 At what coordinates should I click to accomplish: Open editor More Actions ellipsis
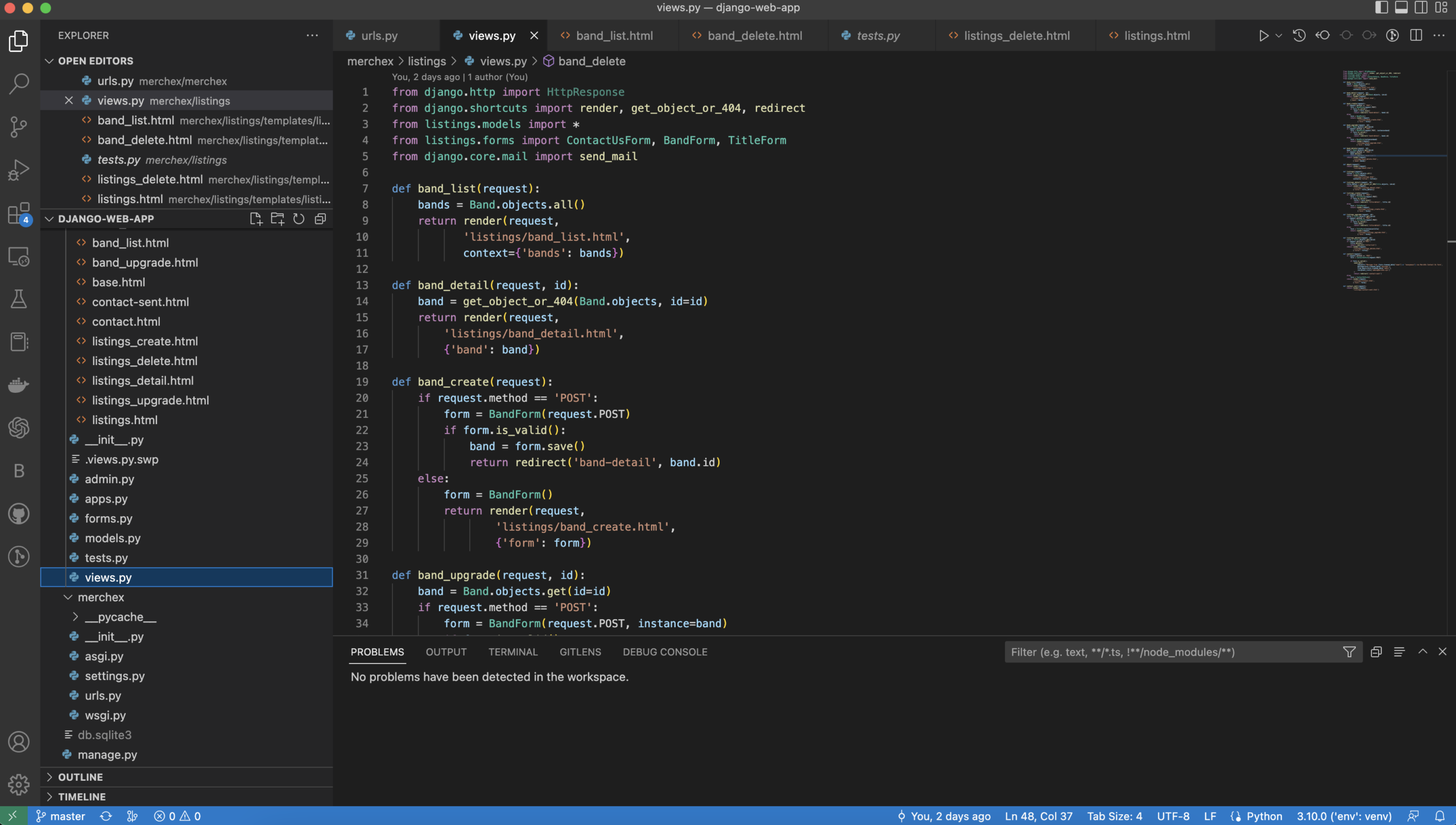[1440, 36]
